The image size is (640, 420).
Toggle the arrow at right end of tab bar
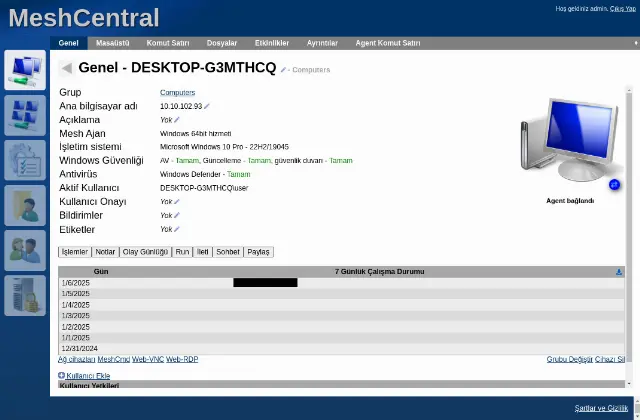pos(636,43)
